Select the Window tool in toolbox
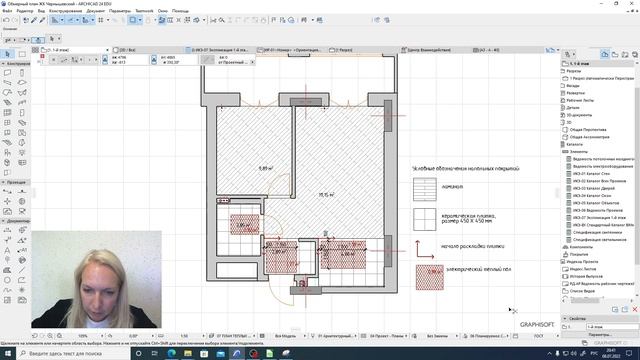The width and height of the screenshot is (640, 360). coord(7,122)
